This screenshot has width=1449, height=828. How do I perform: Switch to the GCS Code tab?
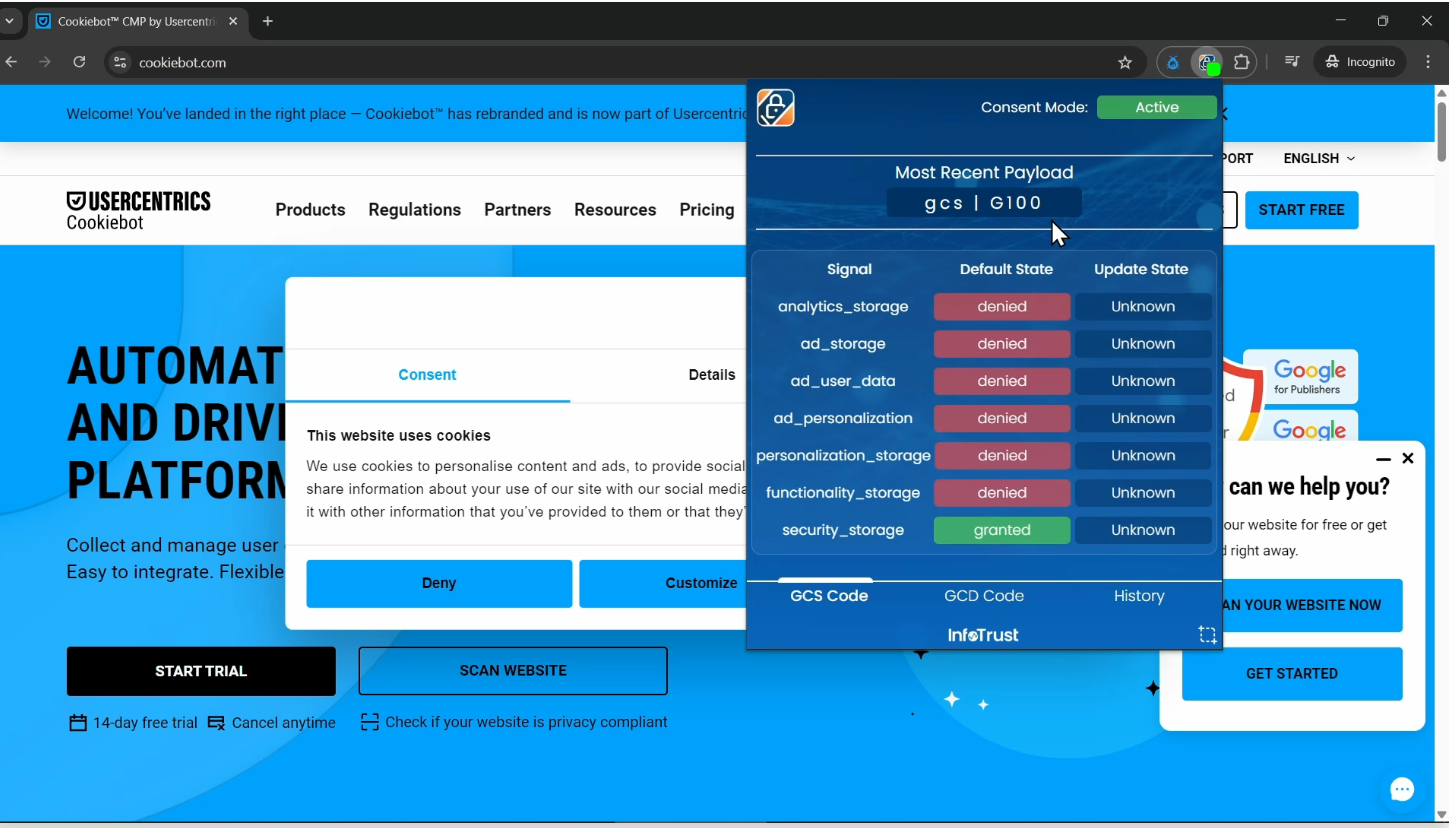pyautogui.click(x=829, y=596)
